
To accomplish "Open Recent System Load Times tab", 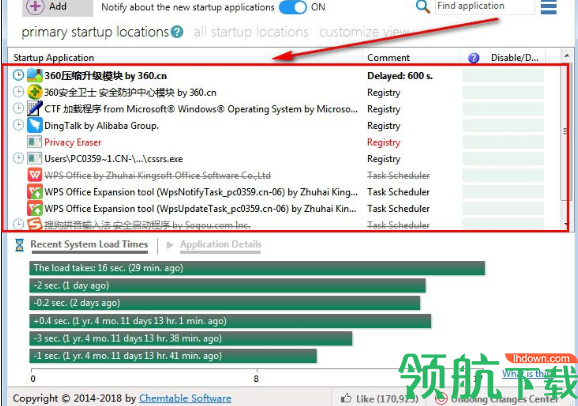I will tap(89, 244).
